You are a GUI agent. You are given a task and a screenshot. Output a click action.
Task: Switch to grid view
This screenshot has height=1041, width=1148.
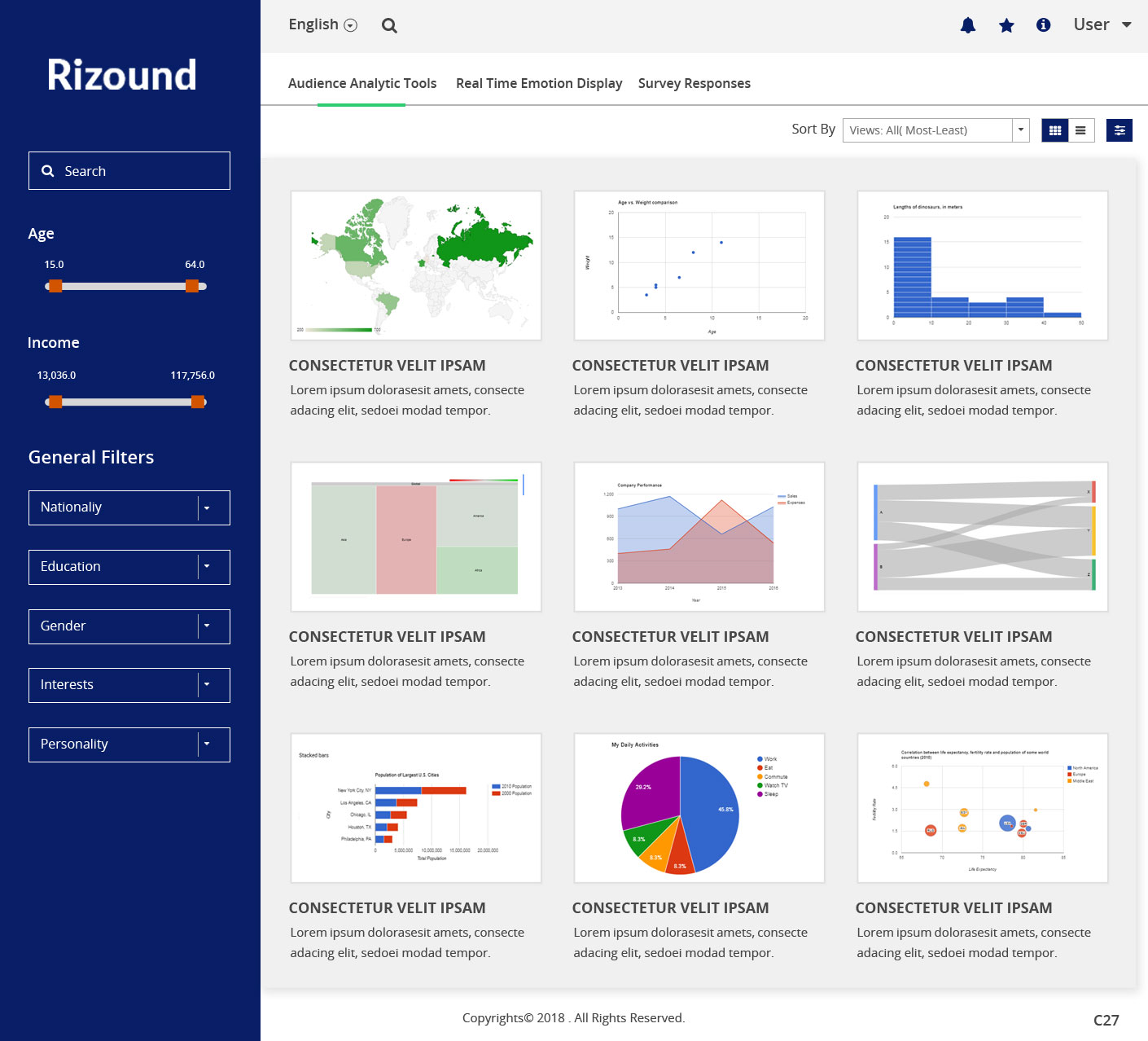pos(1055,130)
